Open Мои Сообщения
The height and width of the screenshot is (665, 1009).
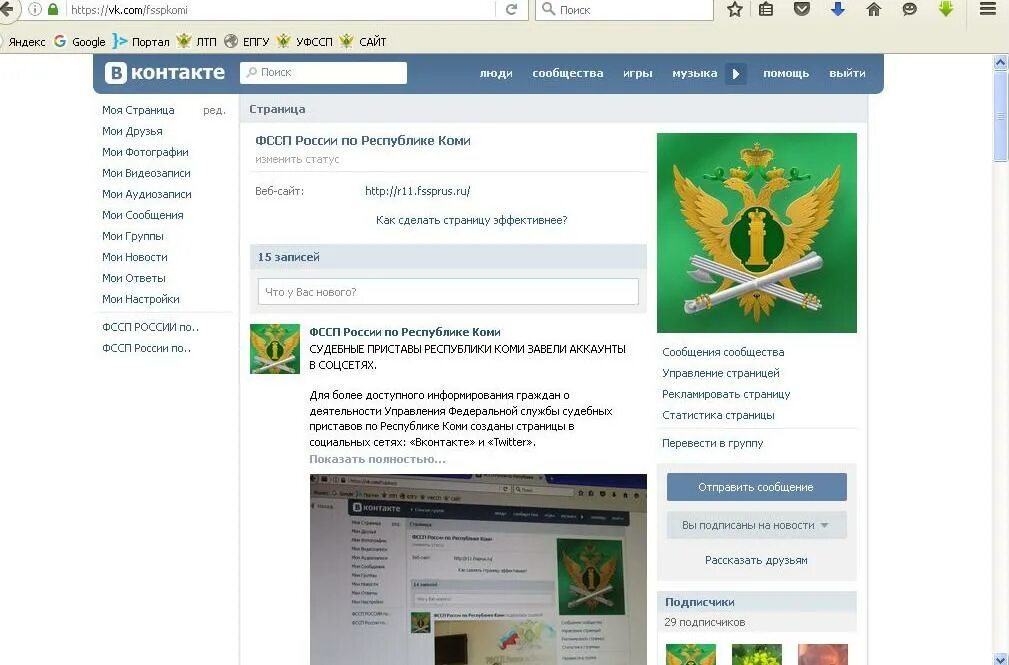[142, 215]
